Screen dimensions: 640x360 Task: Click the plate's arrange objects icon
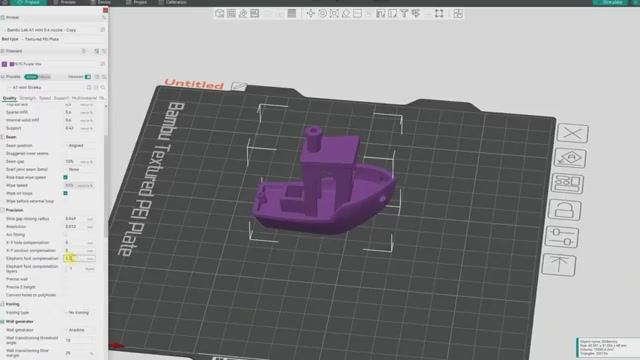[567, 183]
